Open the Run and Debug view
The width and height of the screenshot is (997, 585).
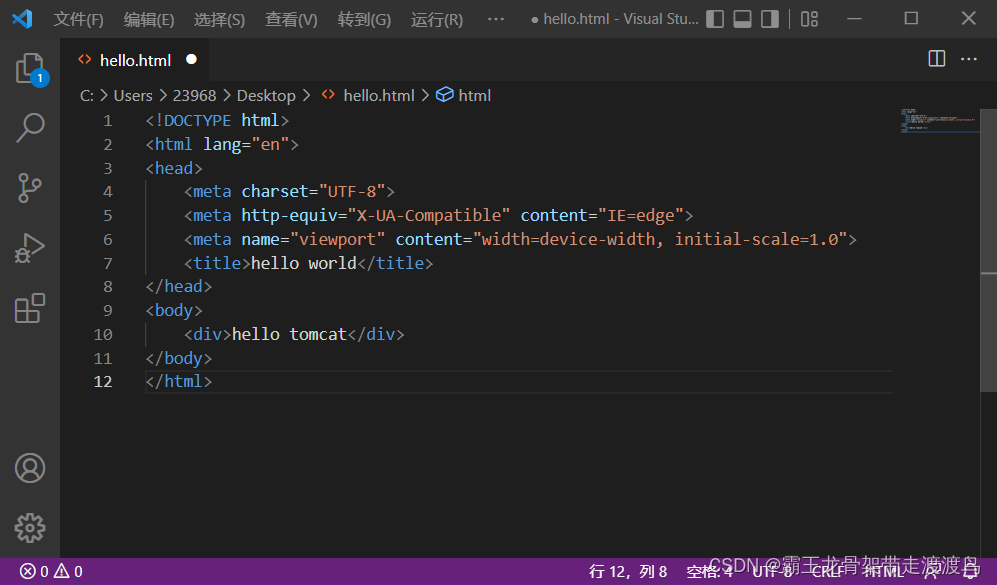(30, 248)
